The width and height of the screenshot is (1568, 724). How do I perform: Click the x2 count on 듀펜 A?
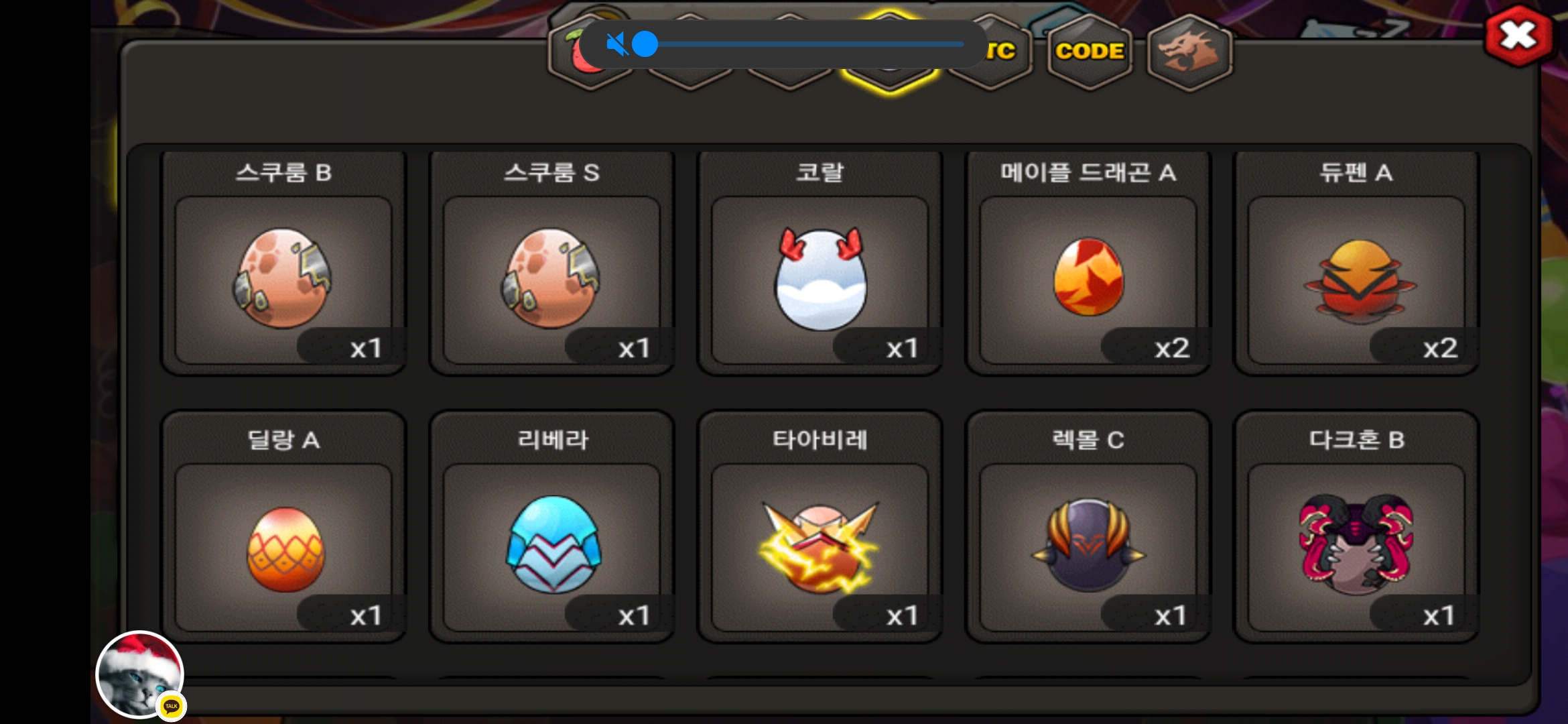click(1440, 348)
